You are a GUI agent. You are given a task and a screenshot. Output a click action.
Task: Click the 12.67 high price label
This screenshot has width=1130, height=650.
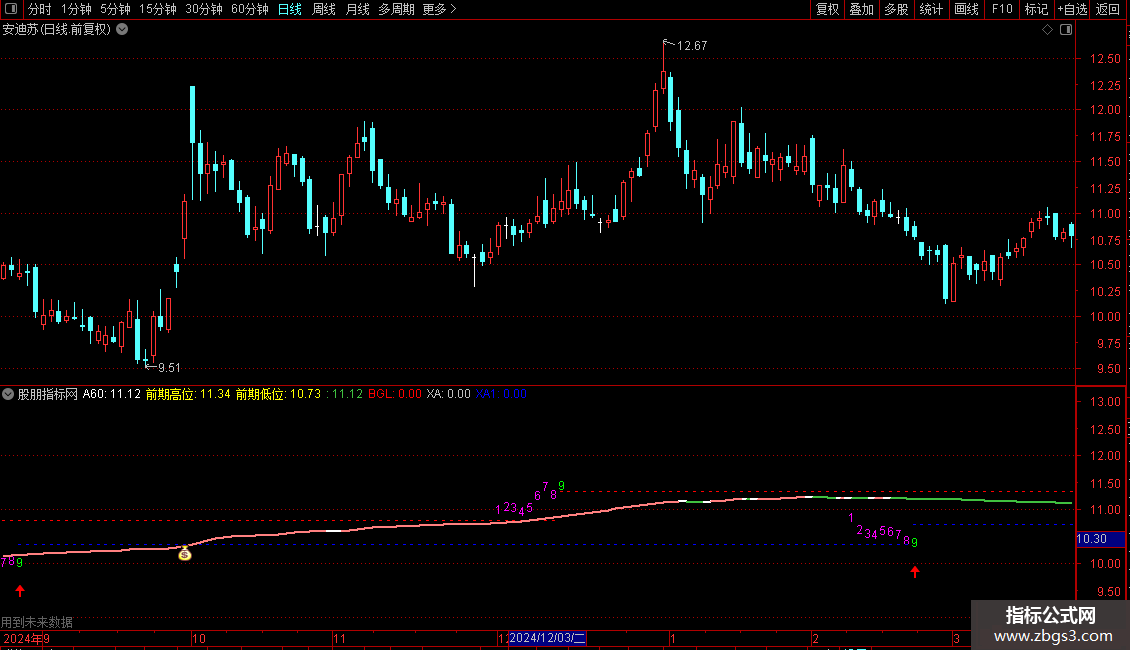point(692,46)
